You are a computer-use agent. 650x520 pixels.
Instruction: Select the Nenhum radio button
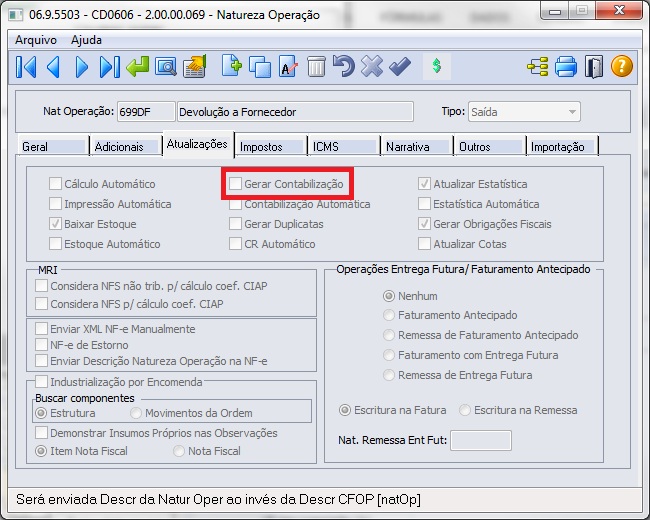(389, 296)
